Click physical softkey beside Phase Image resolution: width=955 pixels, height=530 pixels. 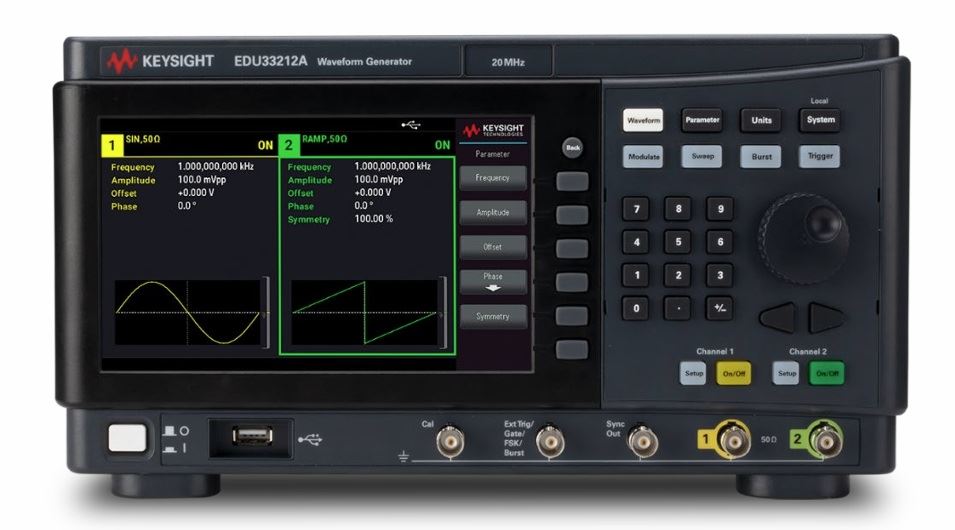point(572,282)
